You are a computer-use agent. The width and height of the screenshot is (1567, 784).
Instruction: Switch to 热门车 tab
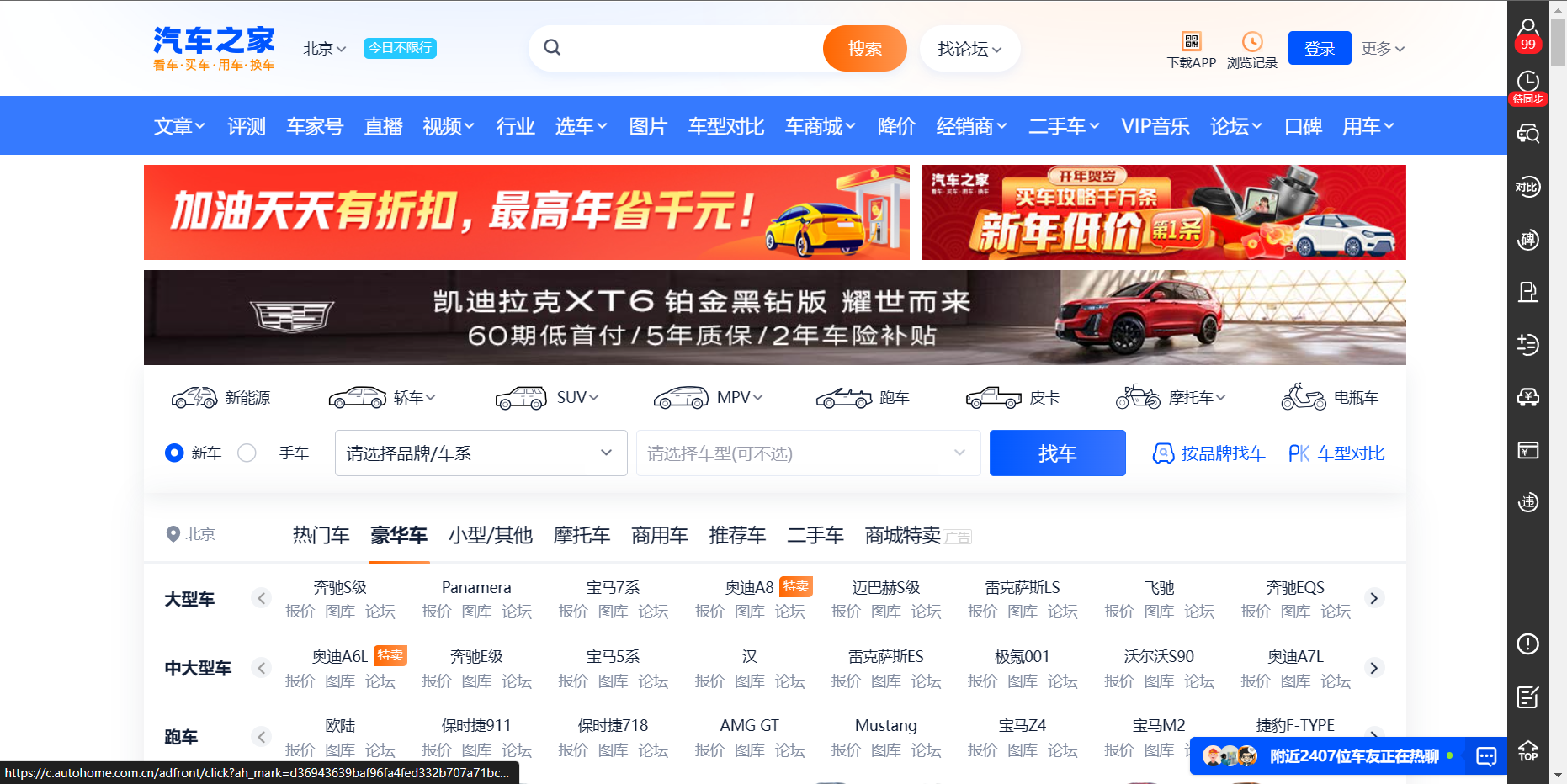point(321,535)
